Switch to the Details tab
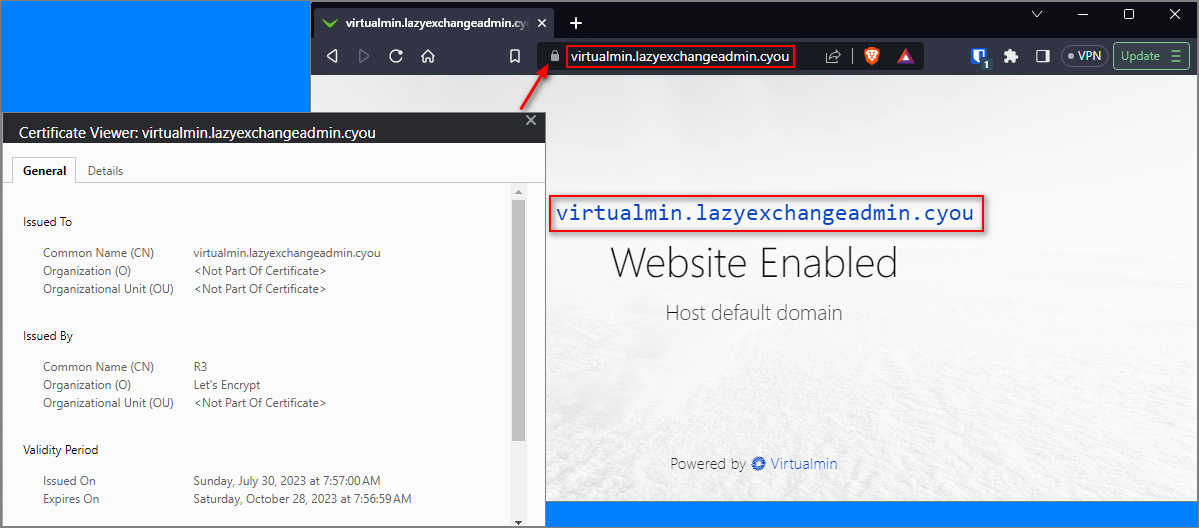Screen dimensions: 1199x528 [105, 171]
